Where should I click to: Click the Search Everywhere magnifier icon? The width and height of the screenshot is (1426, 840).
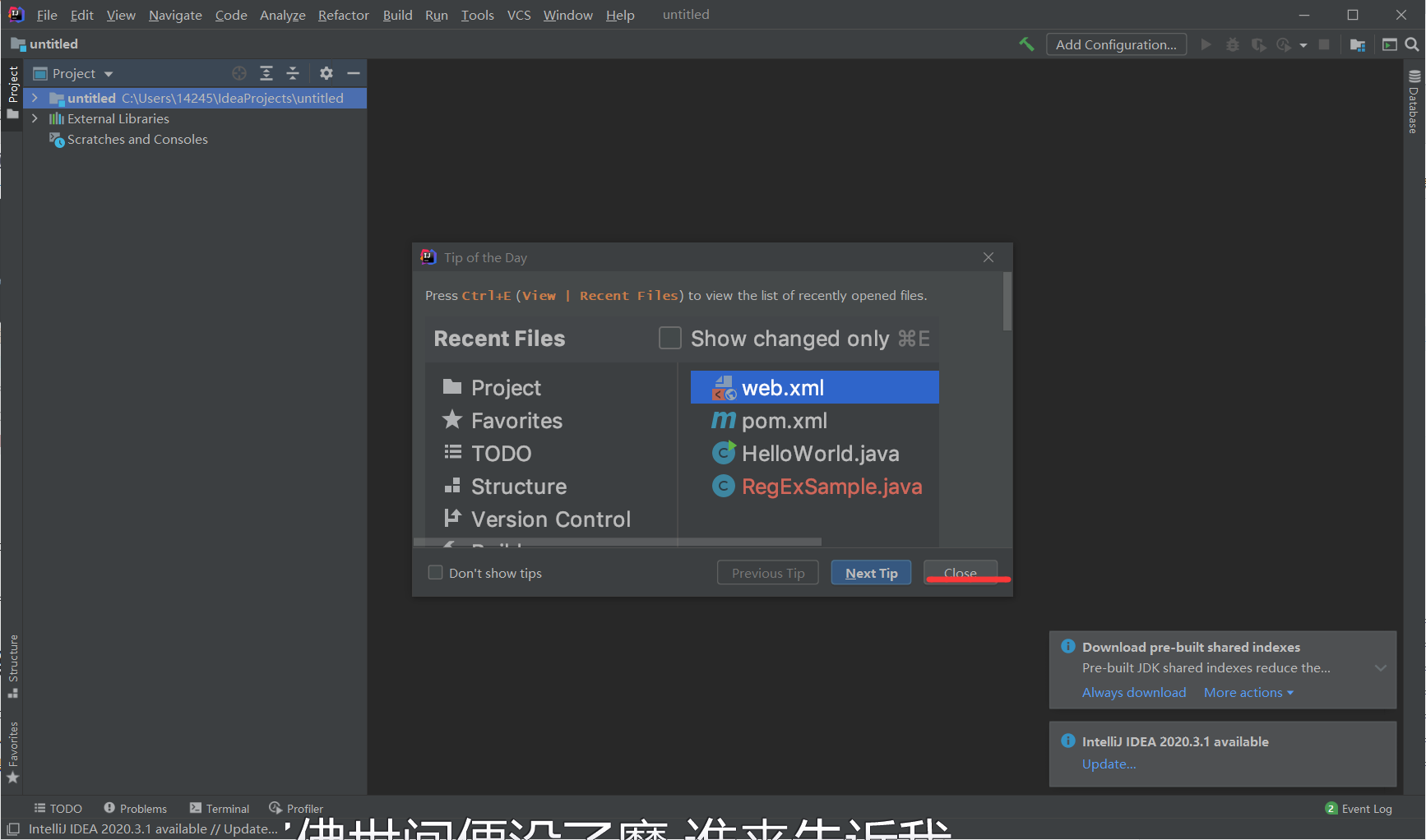pos(1412,44)
